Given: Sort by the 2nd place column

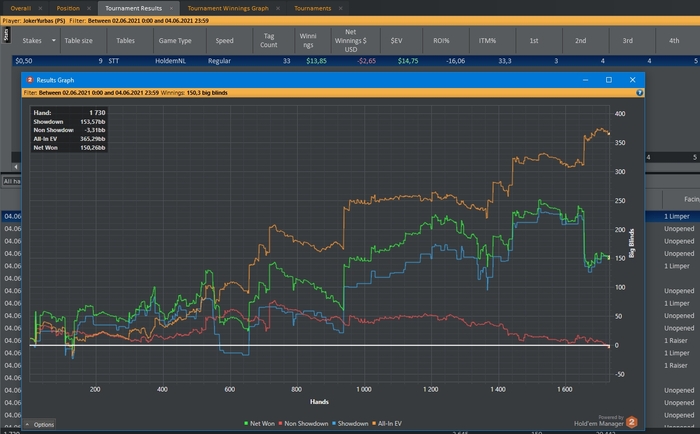Looking at the screenshot, I should coord(580,40).
